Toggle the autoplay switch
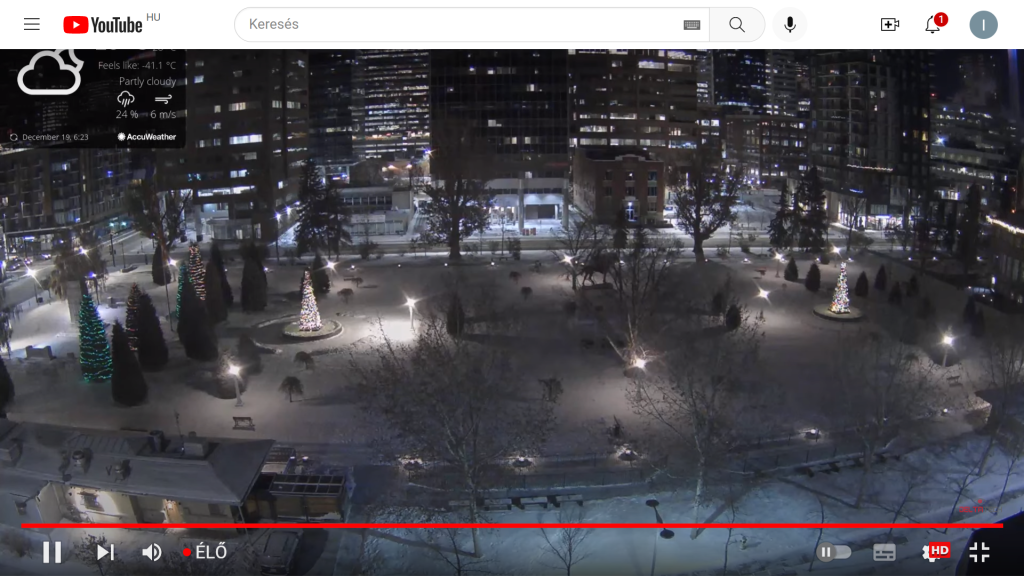Screen dimensions: 1024x576 [x=834, y=552]
